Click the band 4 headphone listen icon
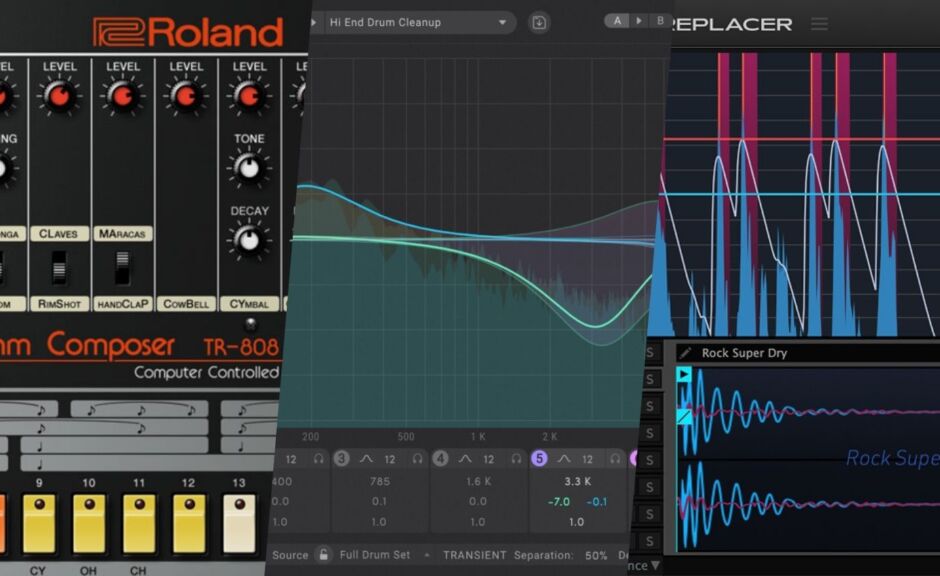The width and height of the screenshot is (940, 576). [x=516, y=459]
